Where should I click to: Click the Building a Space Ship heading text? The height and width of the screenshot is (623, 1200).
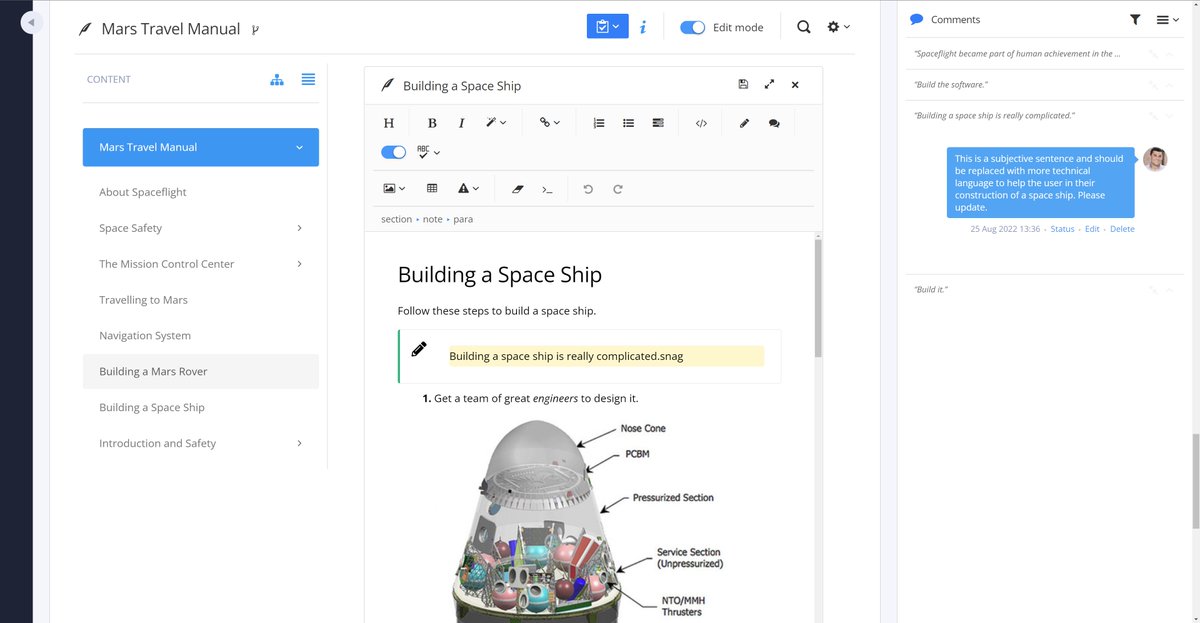click(500, 274)
